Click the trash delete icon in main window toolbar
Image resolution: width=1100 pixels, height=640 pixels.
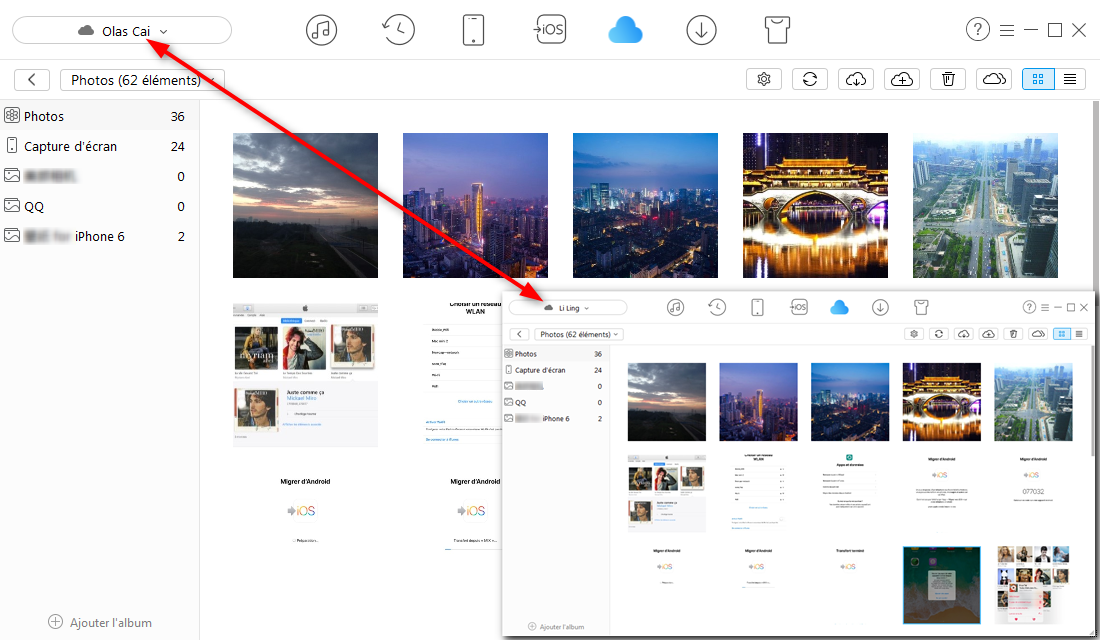tap(948, 79)
